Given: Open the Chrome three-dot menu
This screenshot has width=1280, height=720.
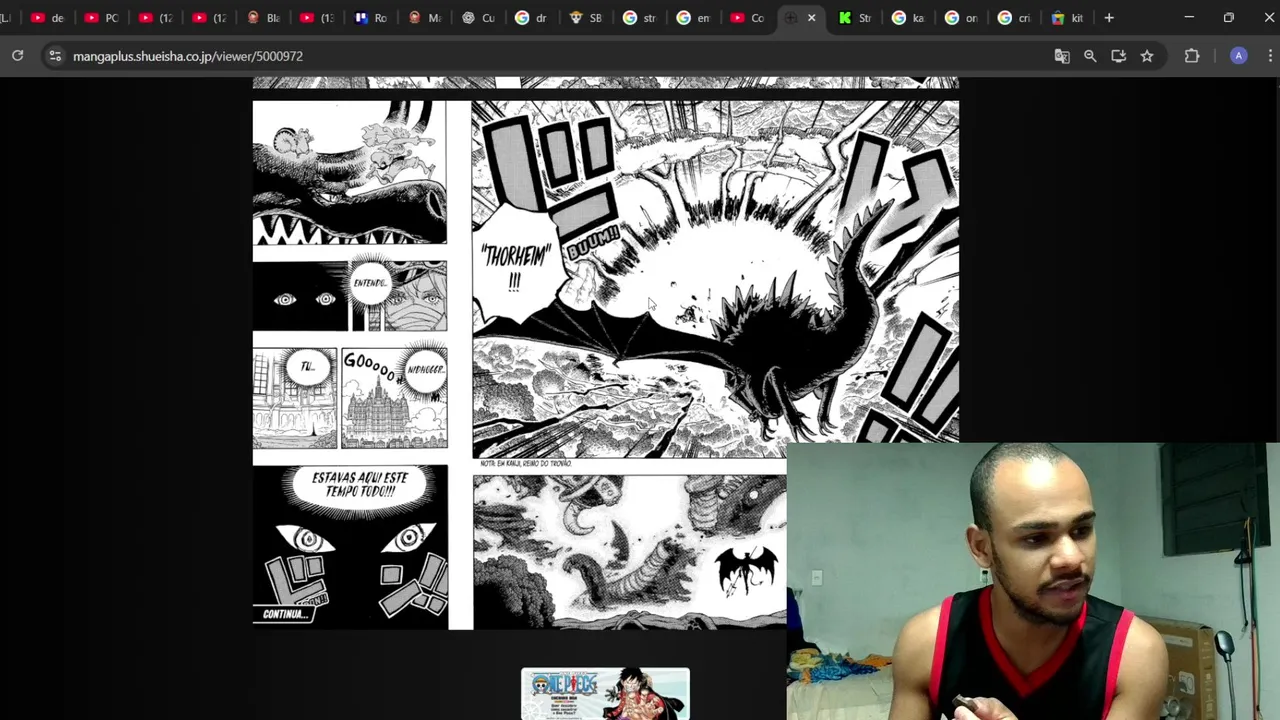Looking at the screenshot, I should 1269,56.
